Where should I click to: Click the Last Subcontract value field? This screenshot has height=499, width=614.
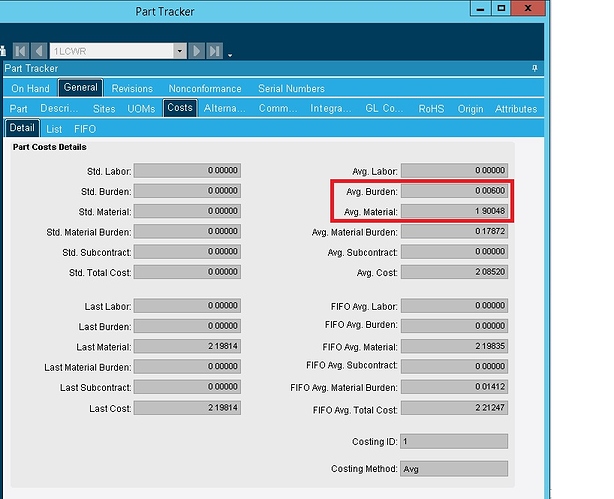tap(187, 387)
